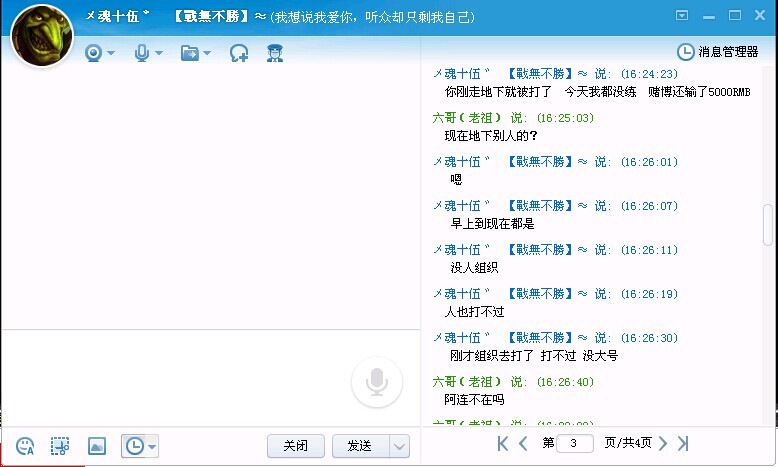Click the page number input field
Viewport: 778px width, 467px height.
click(574, 443)
